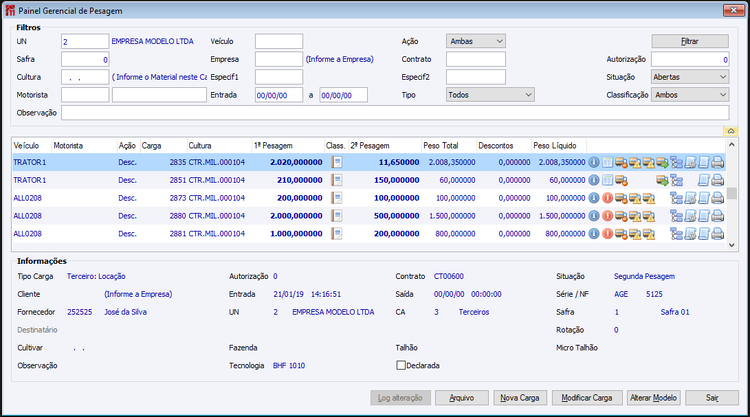Viewport: 750px width, 417px height.
Task: Click the Nova Carga button
Action: pyautogui.click(x=520, y=398)
